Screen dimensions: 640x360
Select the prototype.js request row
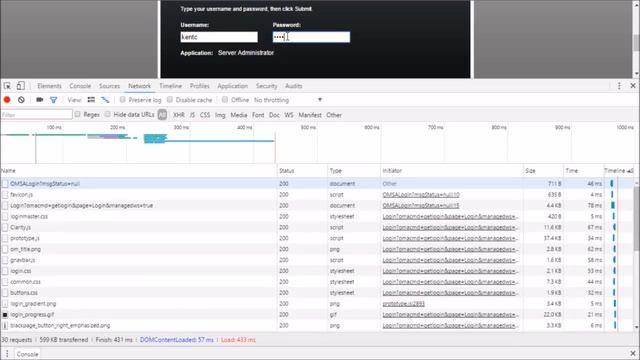317,238
